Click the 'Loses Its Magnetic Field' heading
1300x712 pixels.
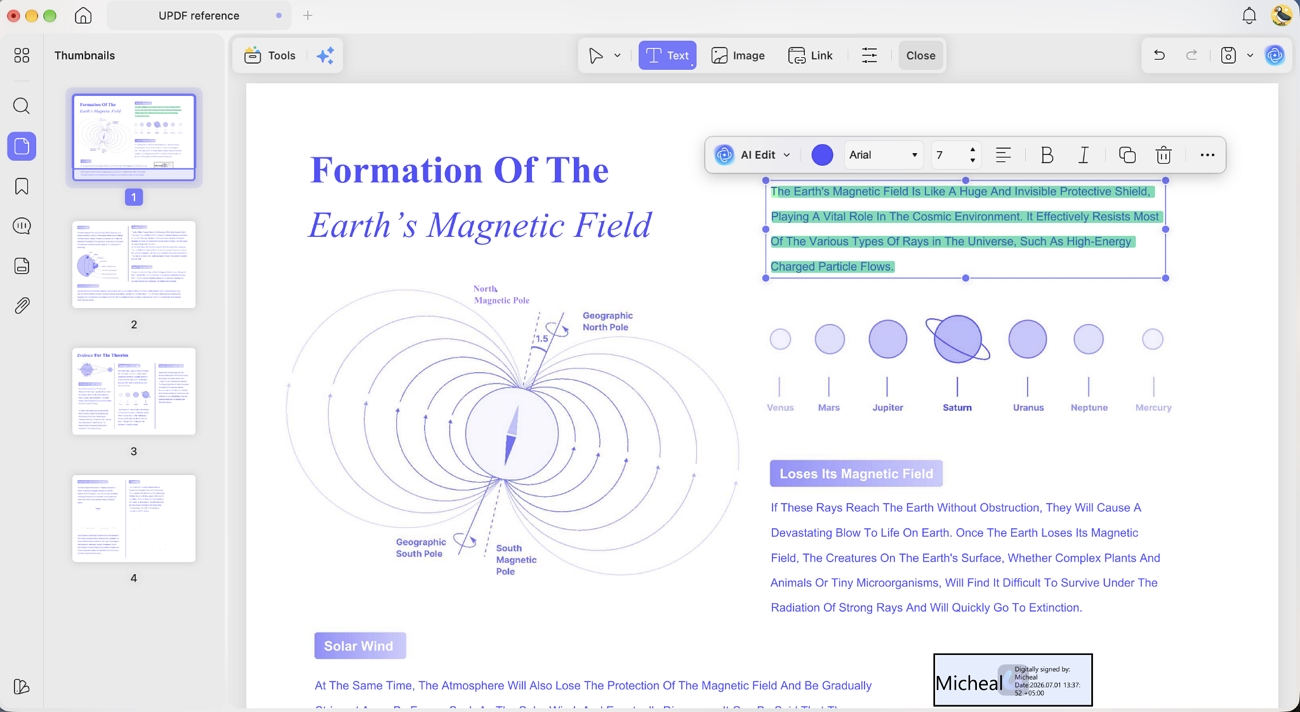[856, 474]
